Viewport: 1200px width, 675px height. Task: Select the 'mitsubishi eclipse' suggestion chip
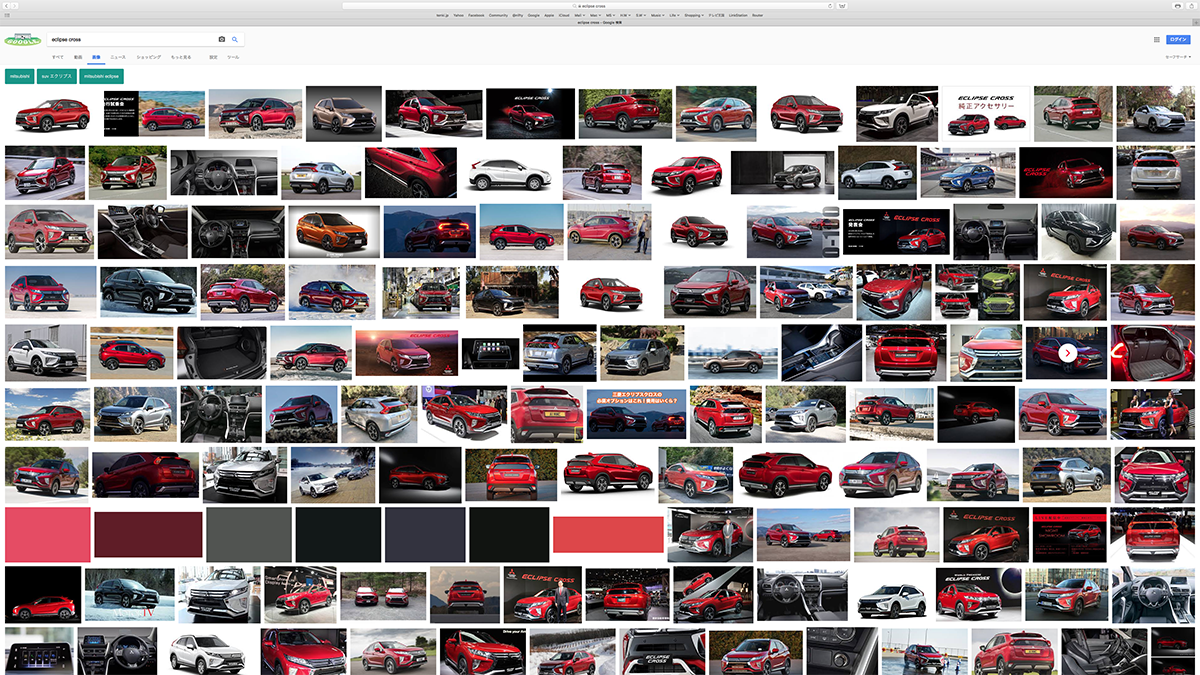pos(101,76)
